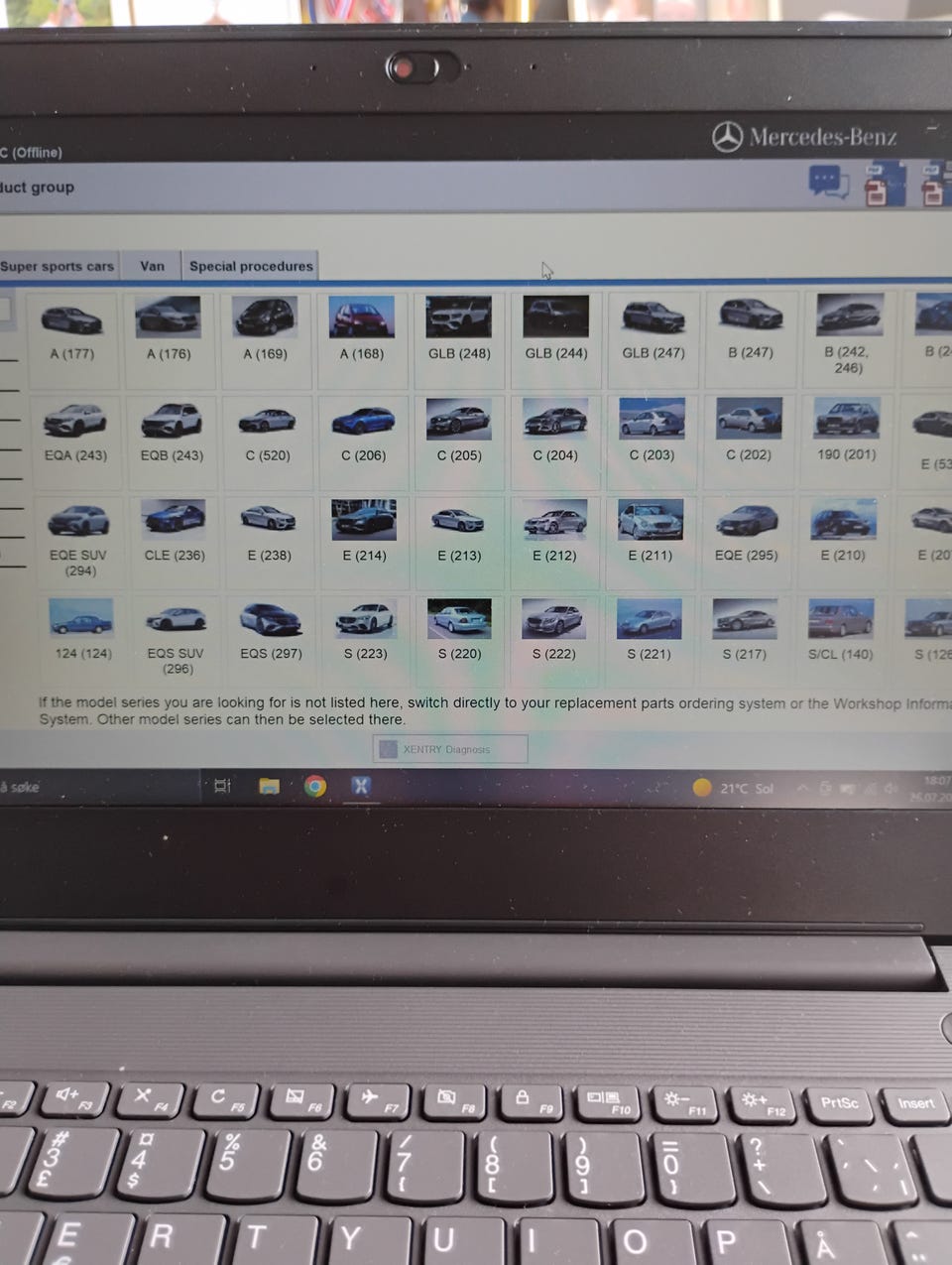The image size is (952, 1265).
Task: Select the CLE (236) model series
Action: point(175,542)
